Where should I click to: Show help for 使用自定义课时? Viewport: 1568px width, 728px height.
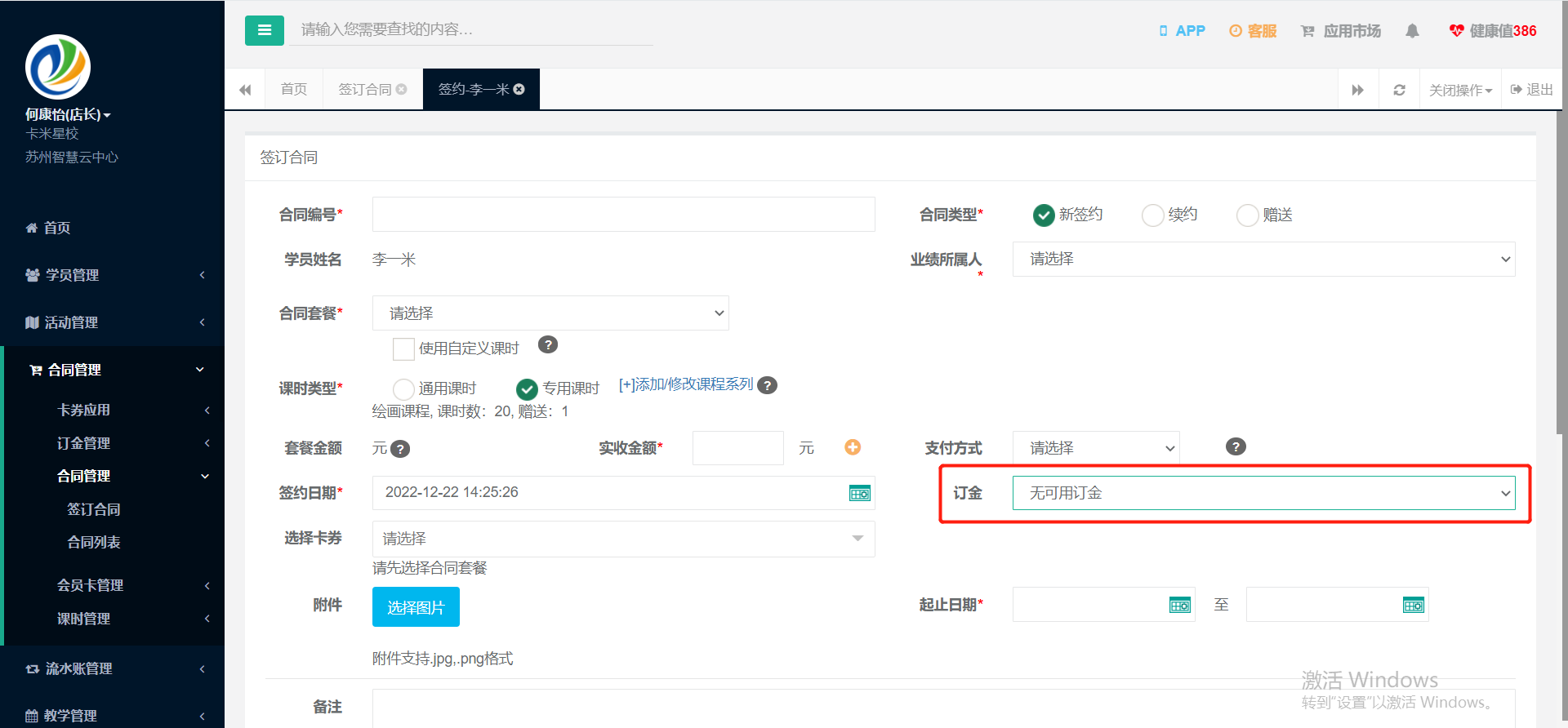(548, 344)
